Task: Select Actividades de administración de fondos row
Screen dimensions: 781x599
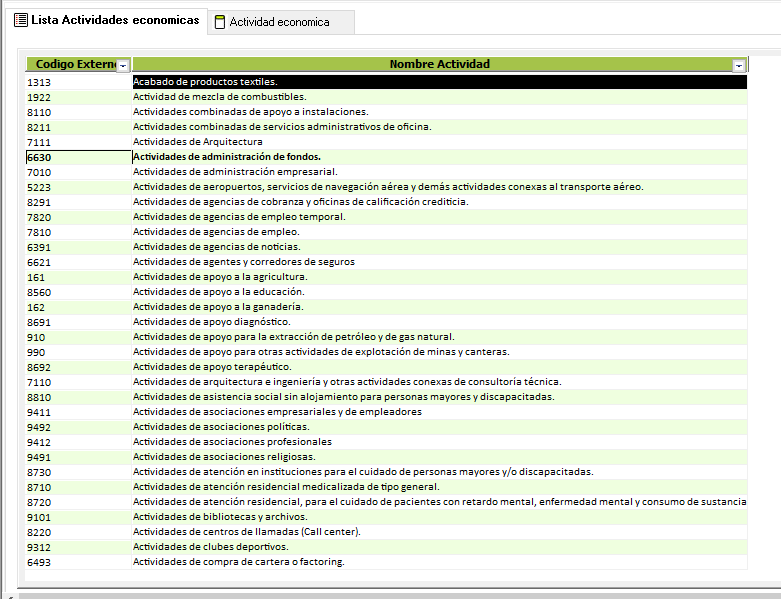Action: [x=227, y=157]
